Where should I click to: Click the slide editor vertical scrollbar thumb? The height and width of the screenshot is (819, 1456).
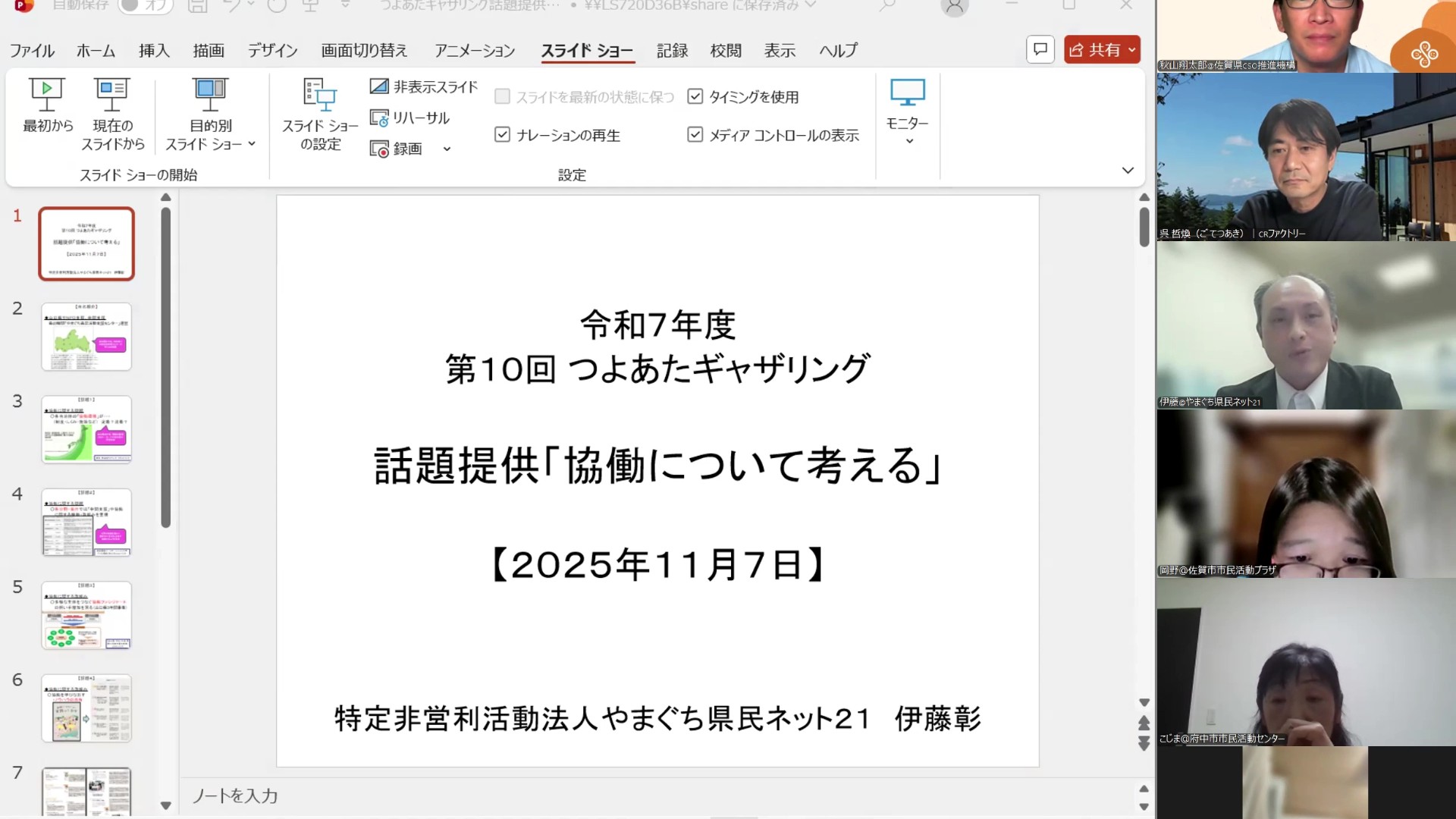click(1144, 226)
